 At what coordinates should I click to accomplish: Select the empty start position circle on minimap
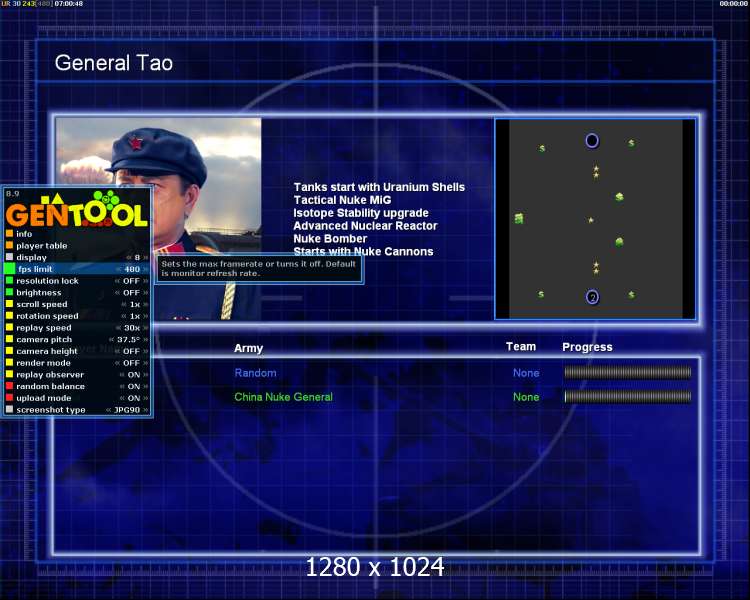(x=592, y=141)
